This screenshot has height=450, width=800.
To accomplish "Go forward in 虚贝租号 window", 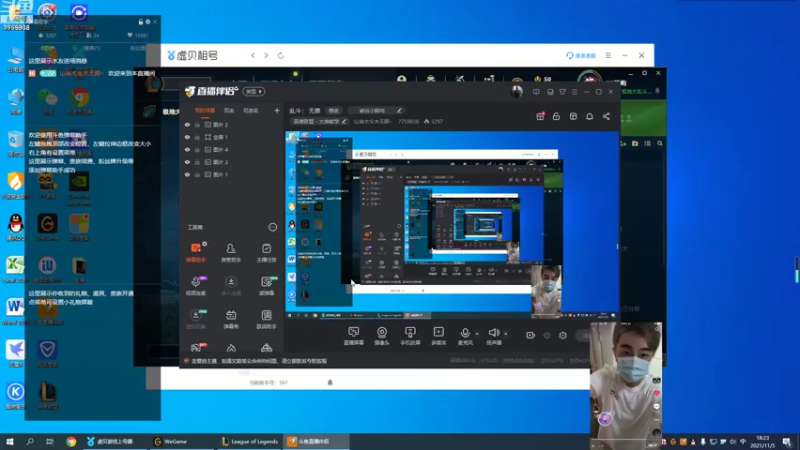I will tap(266, 55).
